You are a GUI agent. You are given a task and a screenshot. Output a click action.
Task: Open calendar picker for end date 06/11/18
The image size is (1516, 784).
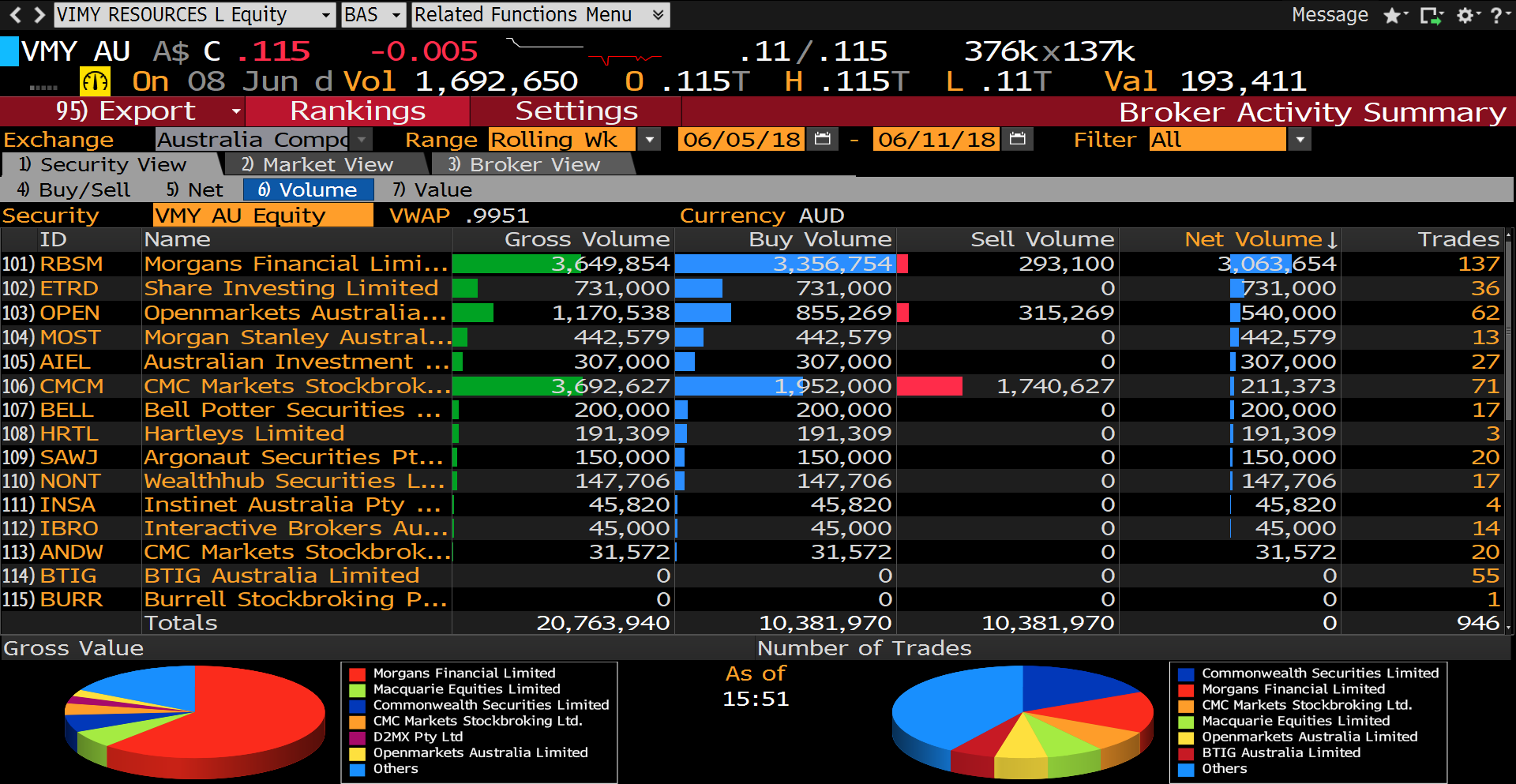coord(1018,140)
